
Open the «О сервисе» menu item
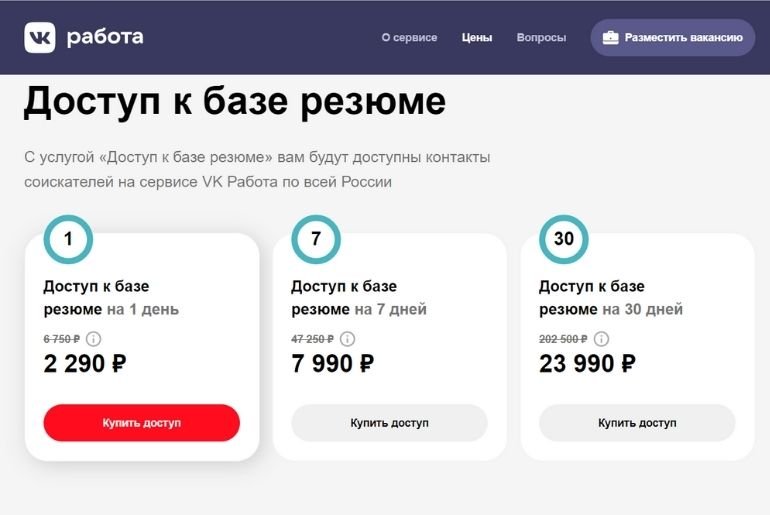coord(409,38)
